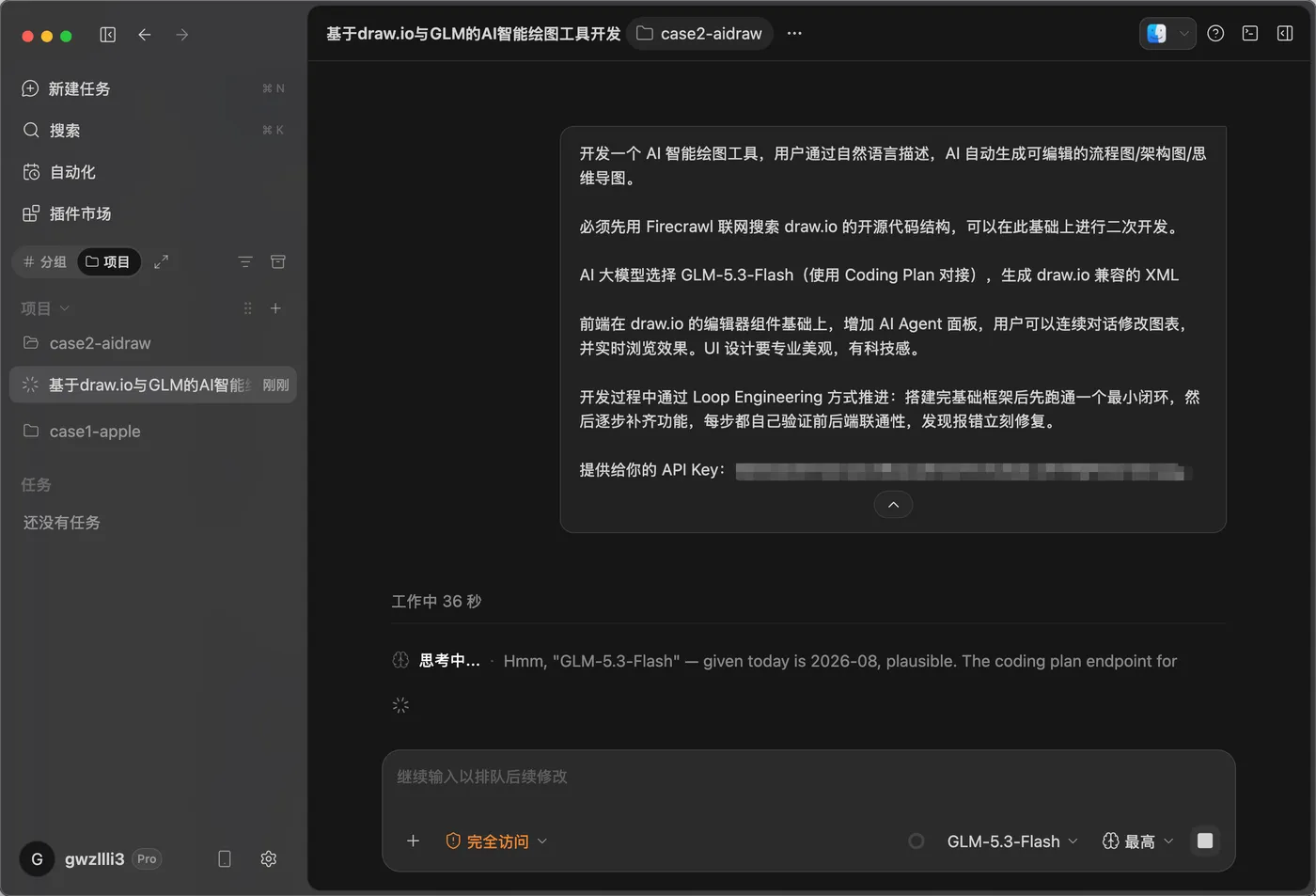
Task: Click the Pro badge next to username
Action: click(x=147, y=858)
